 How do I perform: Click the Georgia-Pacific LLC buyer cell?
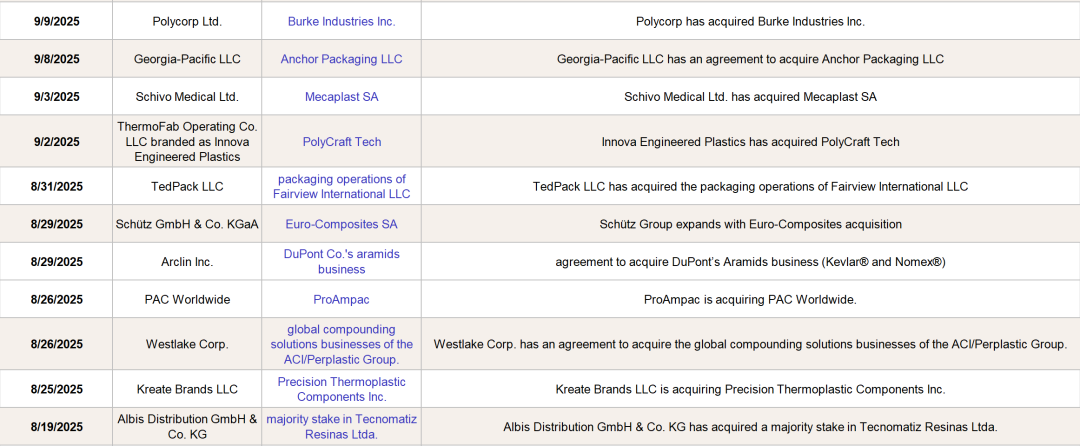click(187, 59)
